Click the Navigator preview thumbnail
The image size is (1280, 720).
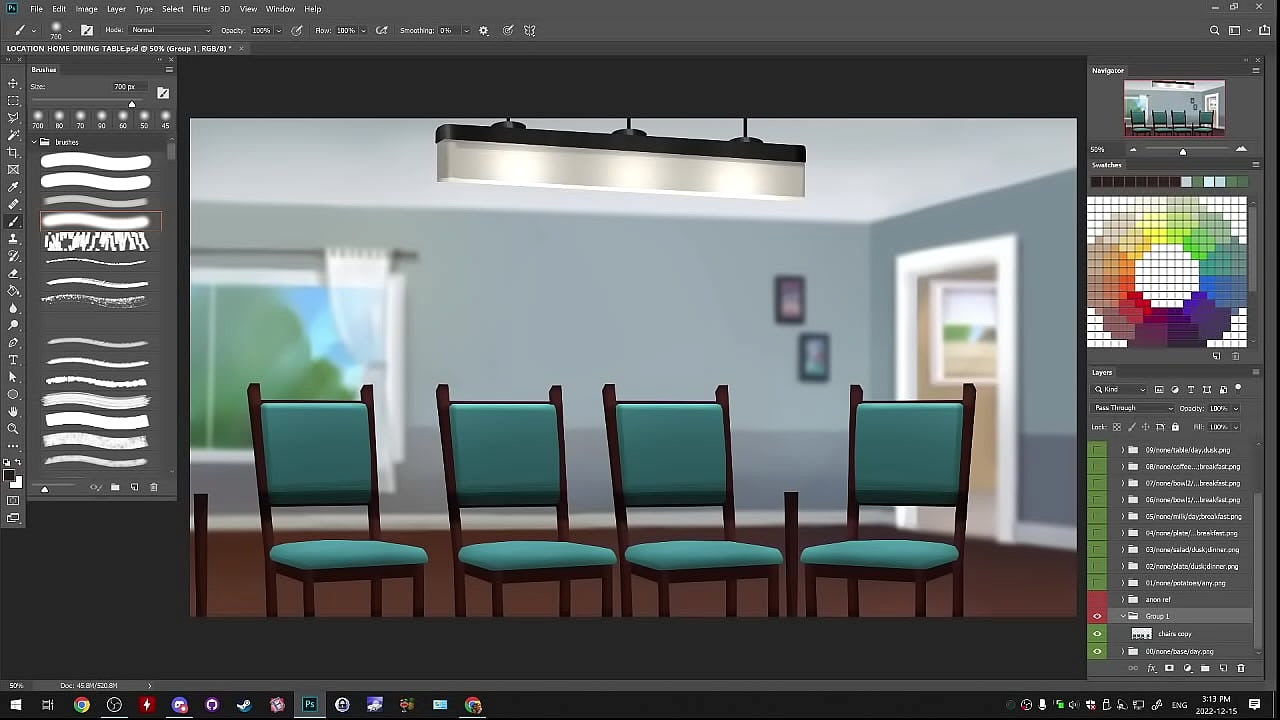pos(1174,108)
